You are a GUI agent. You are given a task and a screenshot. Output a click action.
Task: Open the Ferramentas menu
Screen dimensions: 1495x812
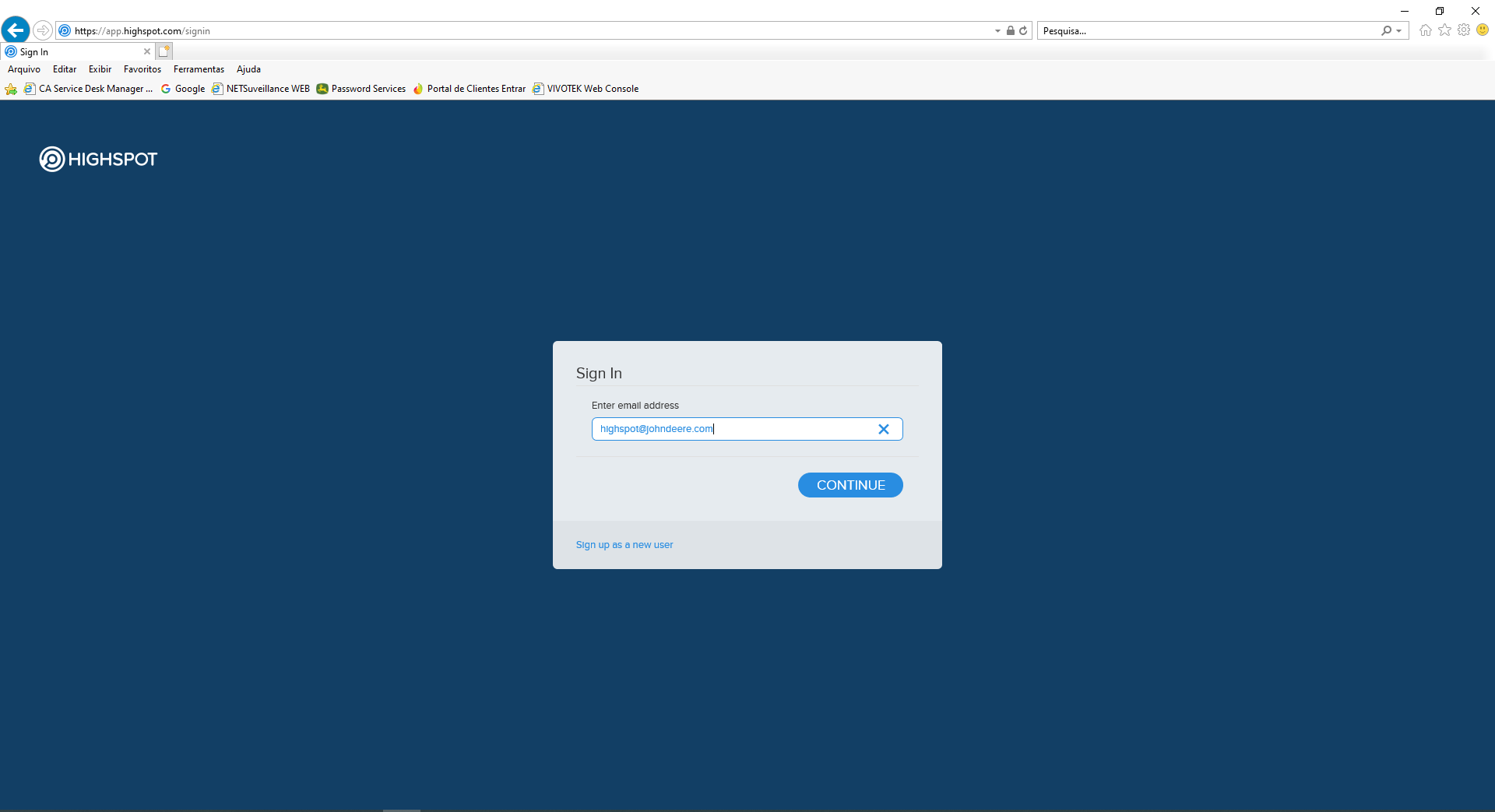[199, 69]
